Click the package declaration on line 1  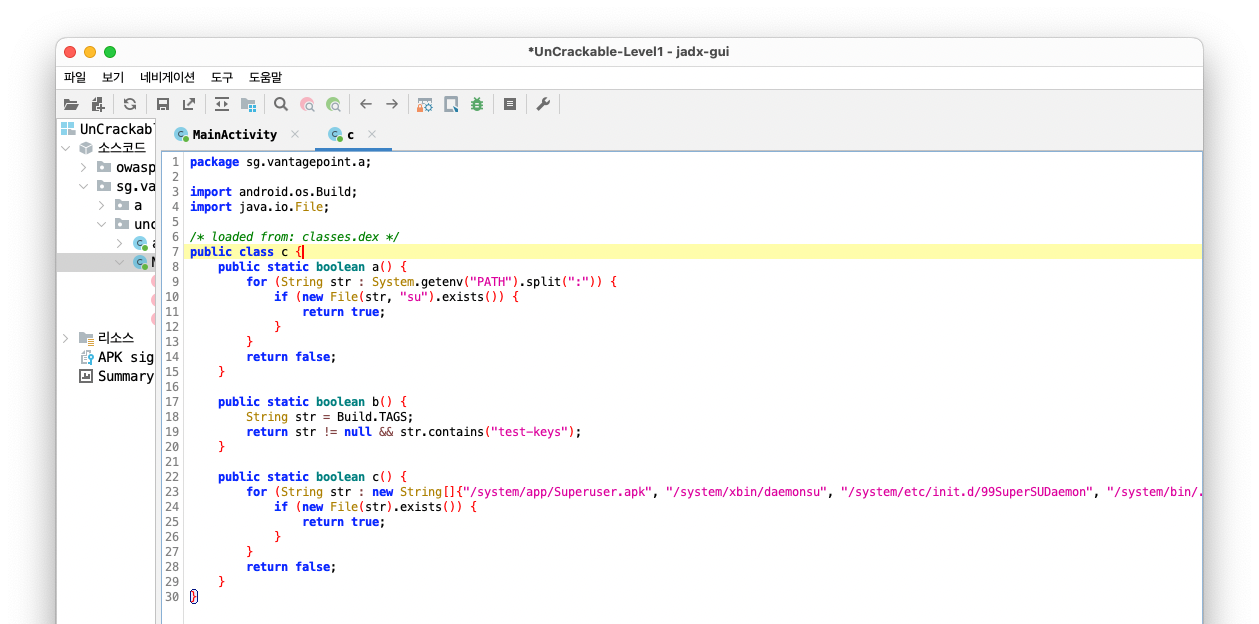click(280, 162)
